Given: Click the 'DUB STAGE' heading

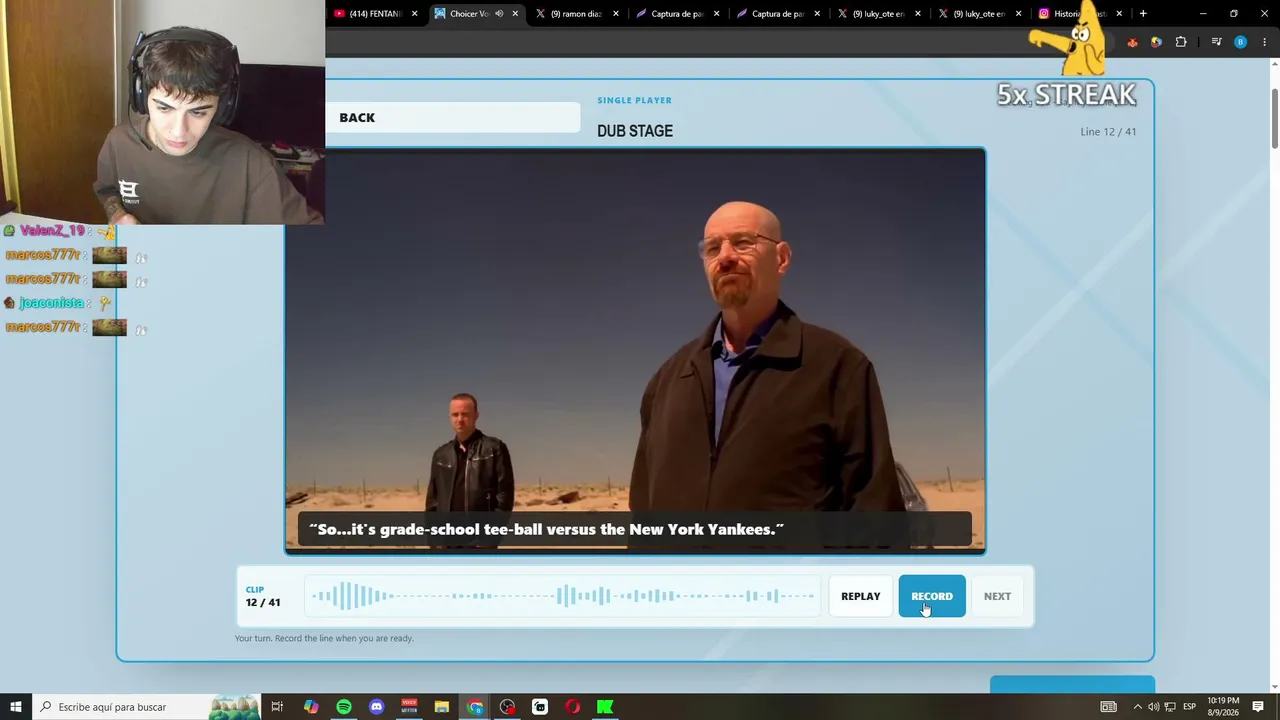Looking at the screenshot, I should click(635, 131).
